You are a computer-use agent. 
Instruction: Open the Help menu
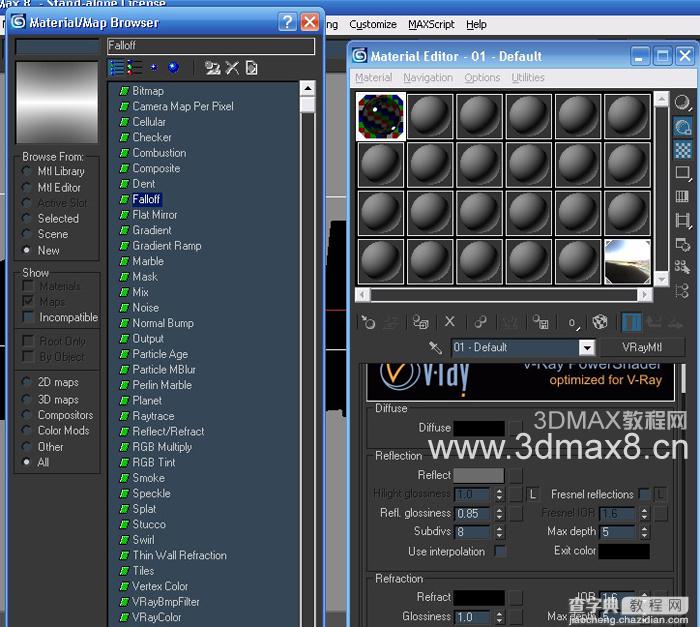[x=476, y=24]
